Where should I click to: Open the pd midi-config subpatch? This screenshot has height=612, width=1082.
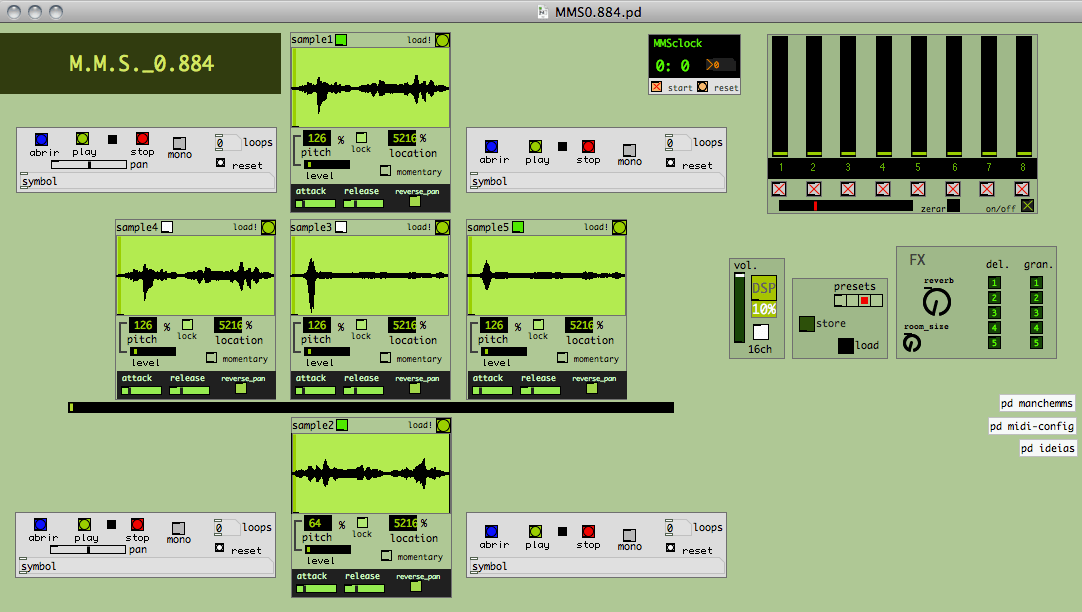(1032, 426)
